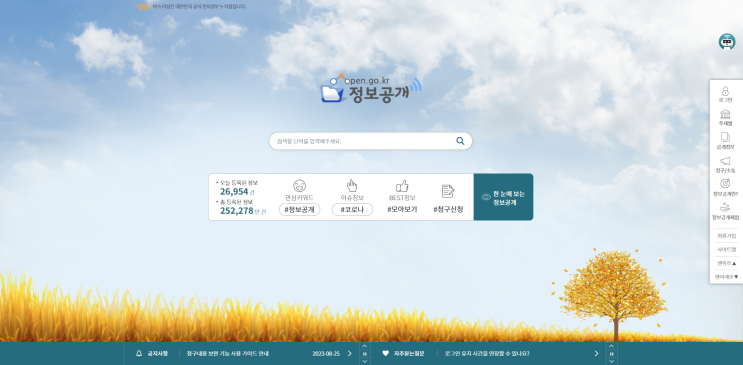
Task: Click the 자주묻는질문 heading label
Action: pos(409,354)
